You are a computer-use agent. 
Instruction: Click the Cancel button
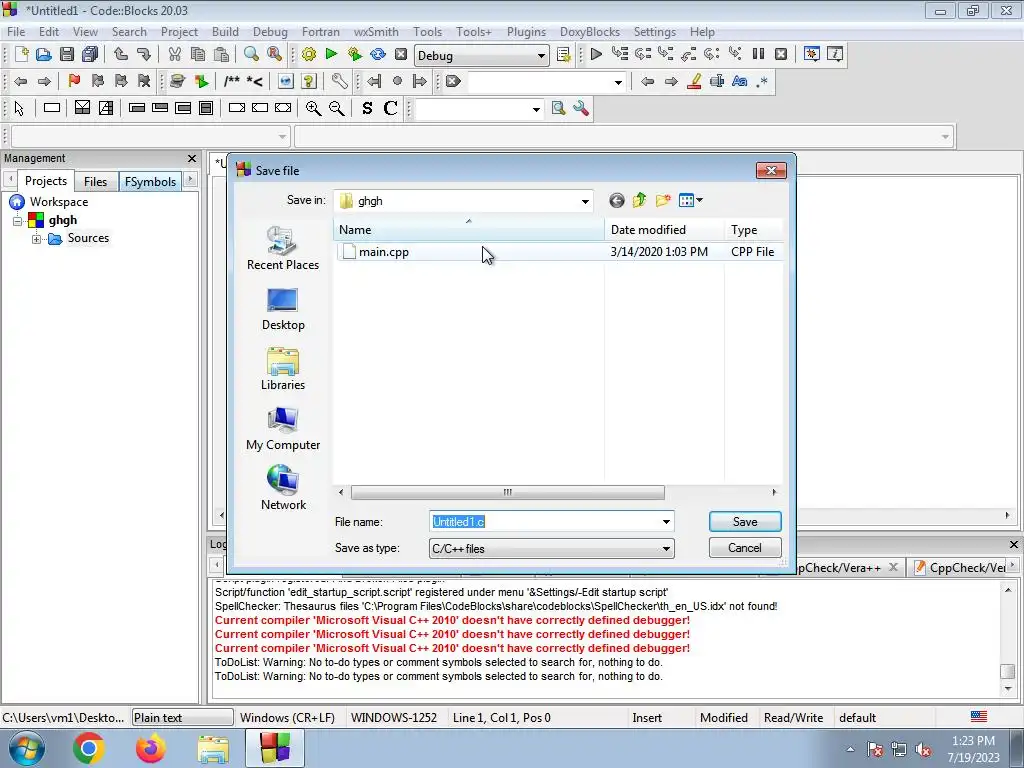pyautogui.click(x=744, y=548)
